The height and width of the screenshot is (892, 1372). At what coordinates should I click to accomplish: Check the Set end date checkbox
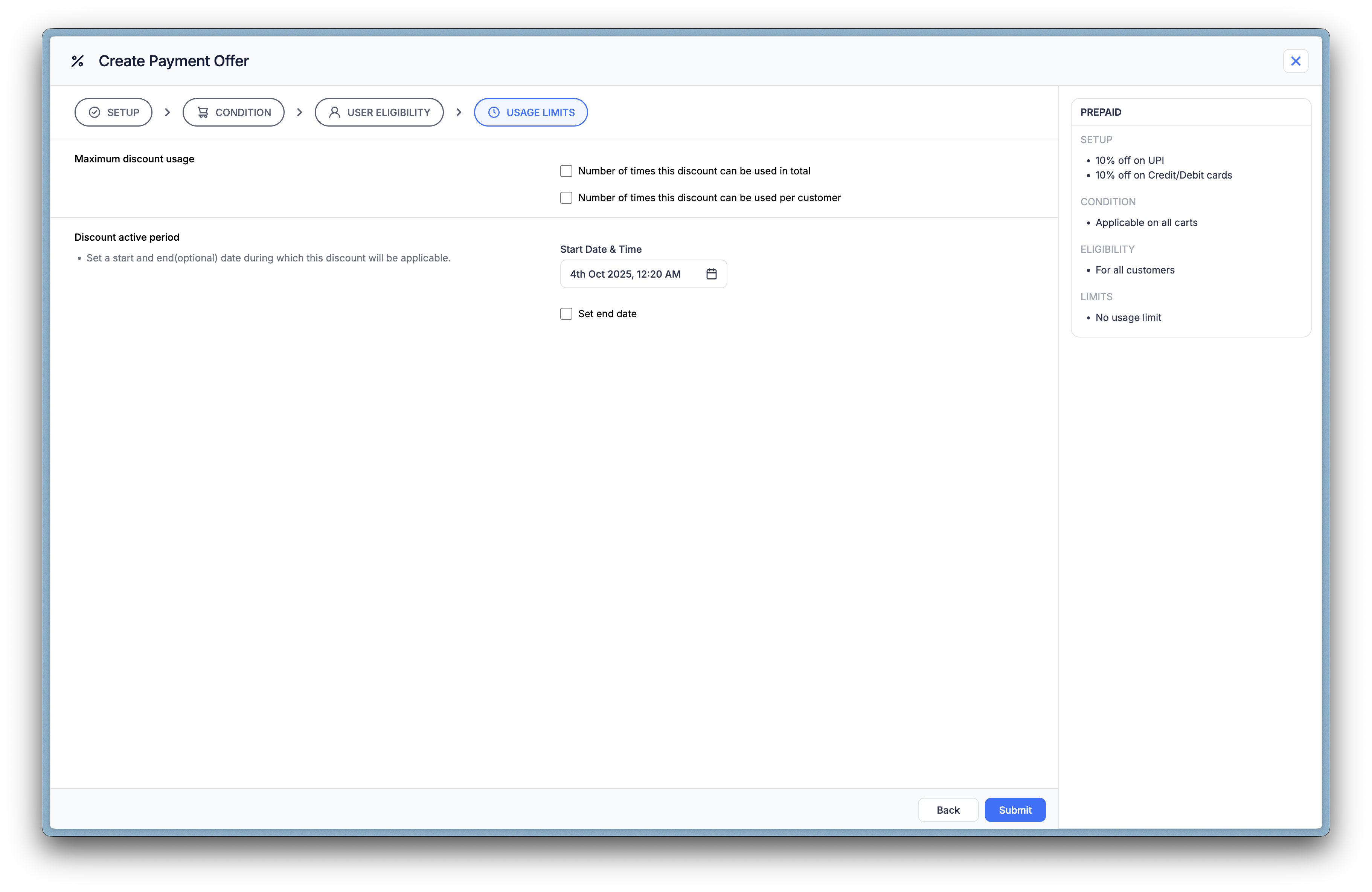point(566,314)
